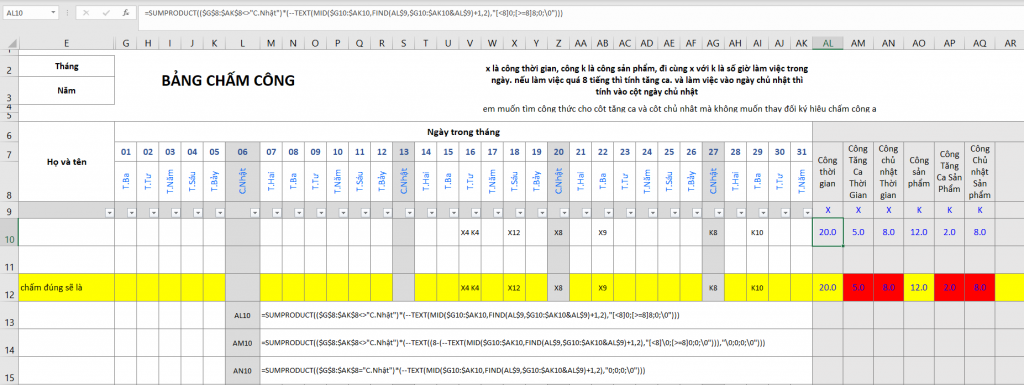Select column header AR
Viewport: 1024px width, 385px height.
(1010, 43)
